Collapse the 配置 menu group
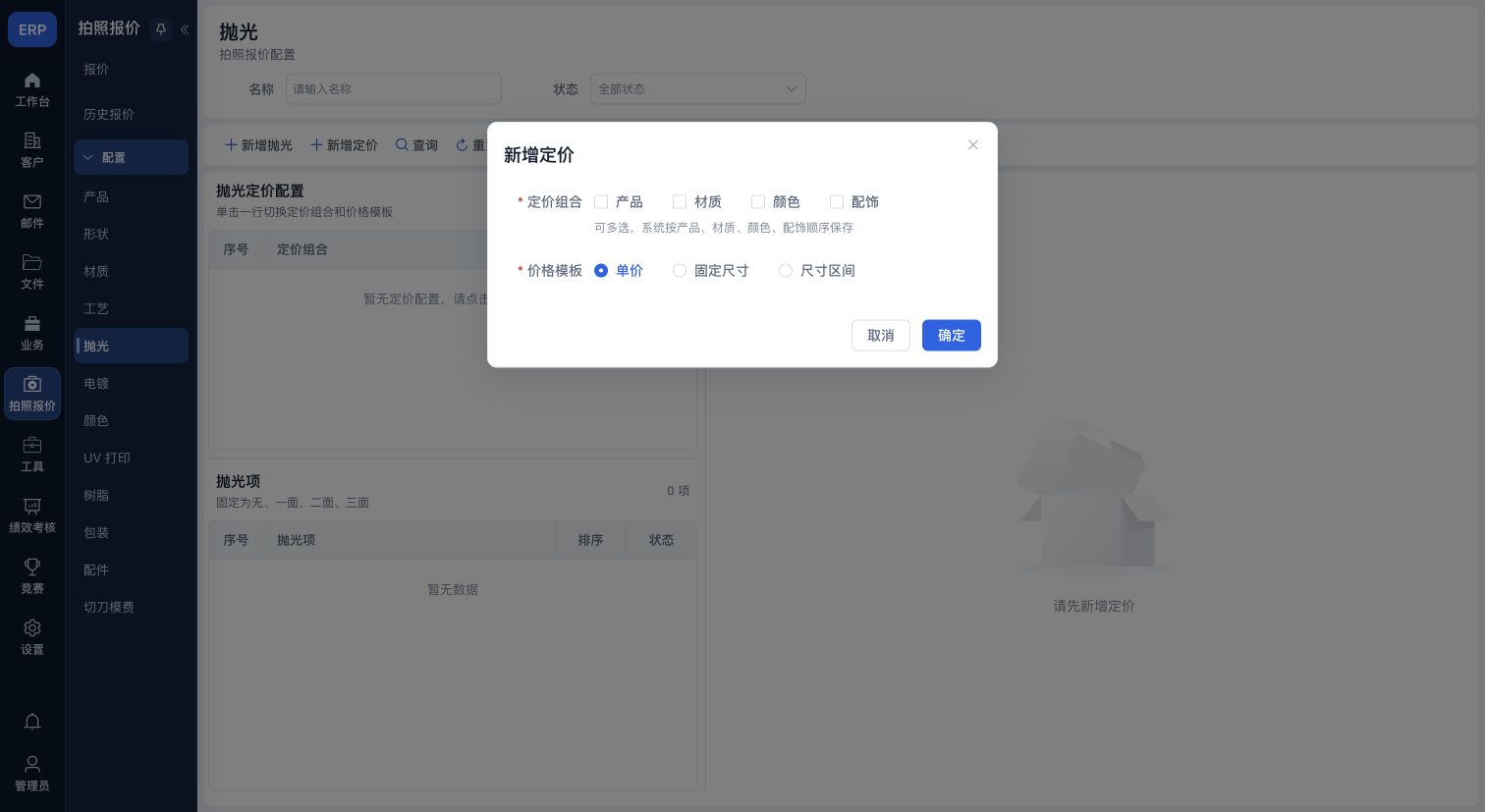Image resolution: width=1485 pixels, height=812 pixels. coord(131,157)
